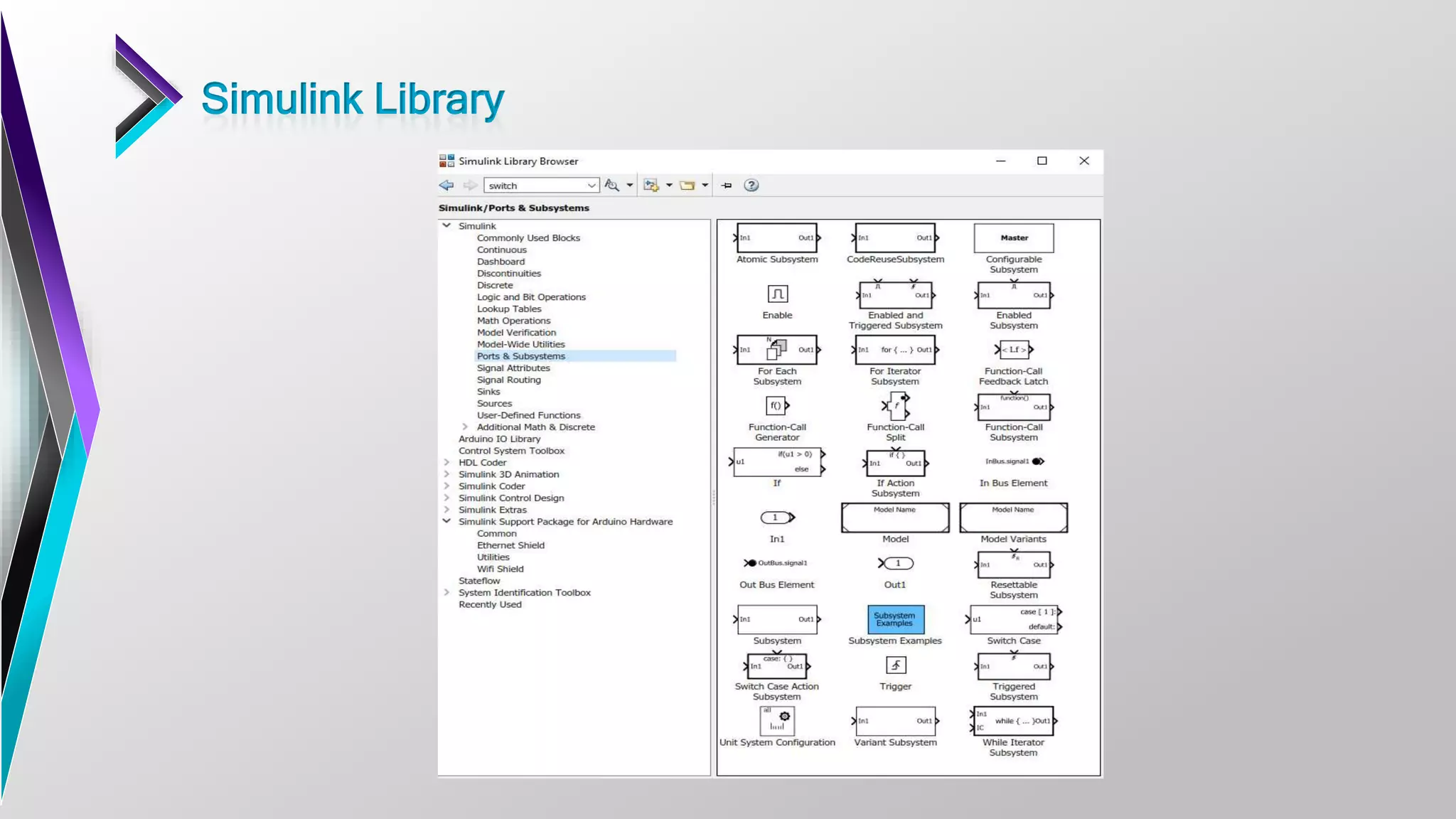Select the In1 port block

pos(778,518)
